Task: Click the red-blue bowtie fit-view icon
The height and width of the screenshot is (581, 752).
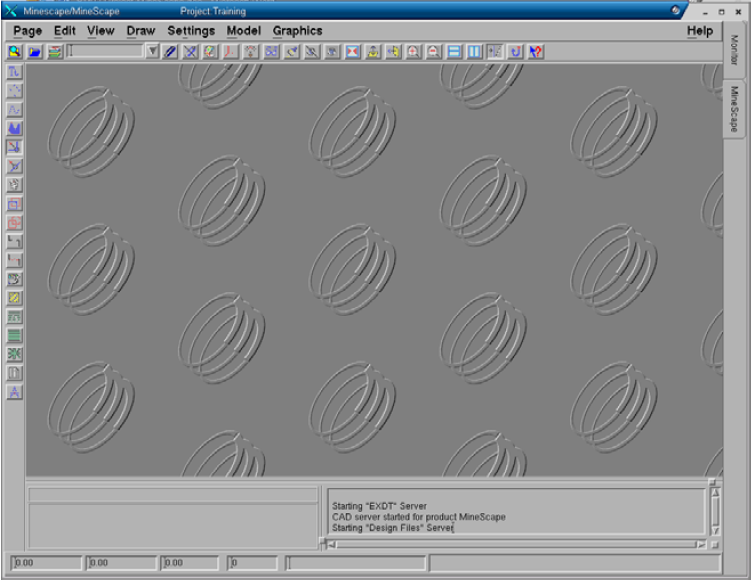Action: coord(353,51)
